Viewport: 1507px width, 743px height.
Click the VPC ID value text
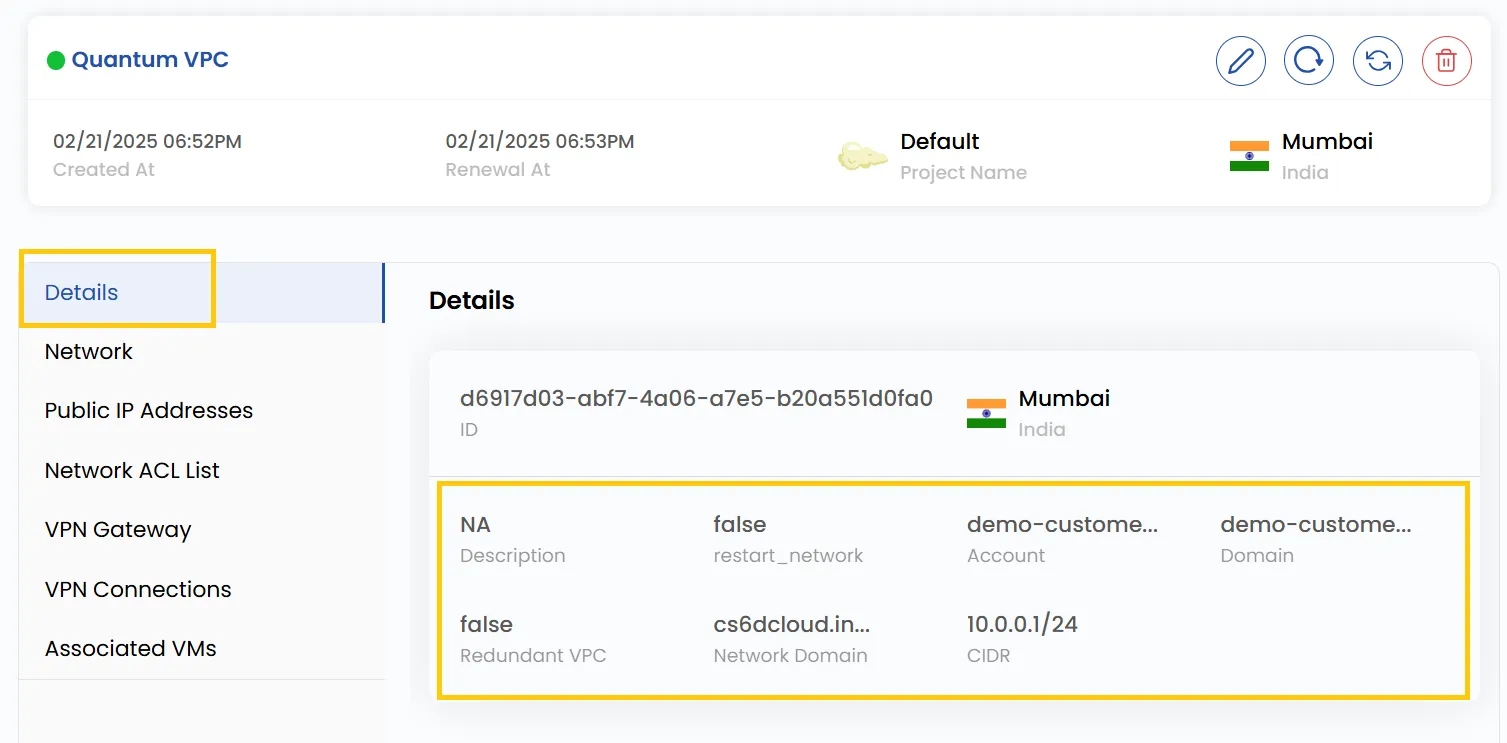pyautogui.click(x=696, y=399)
